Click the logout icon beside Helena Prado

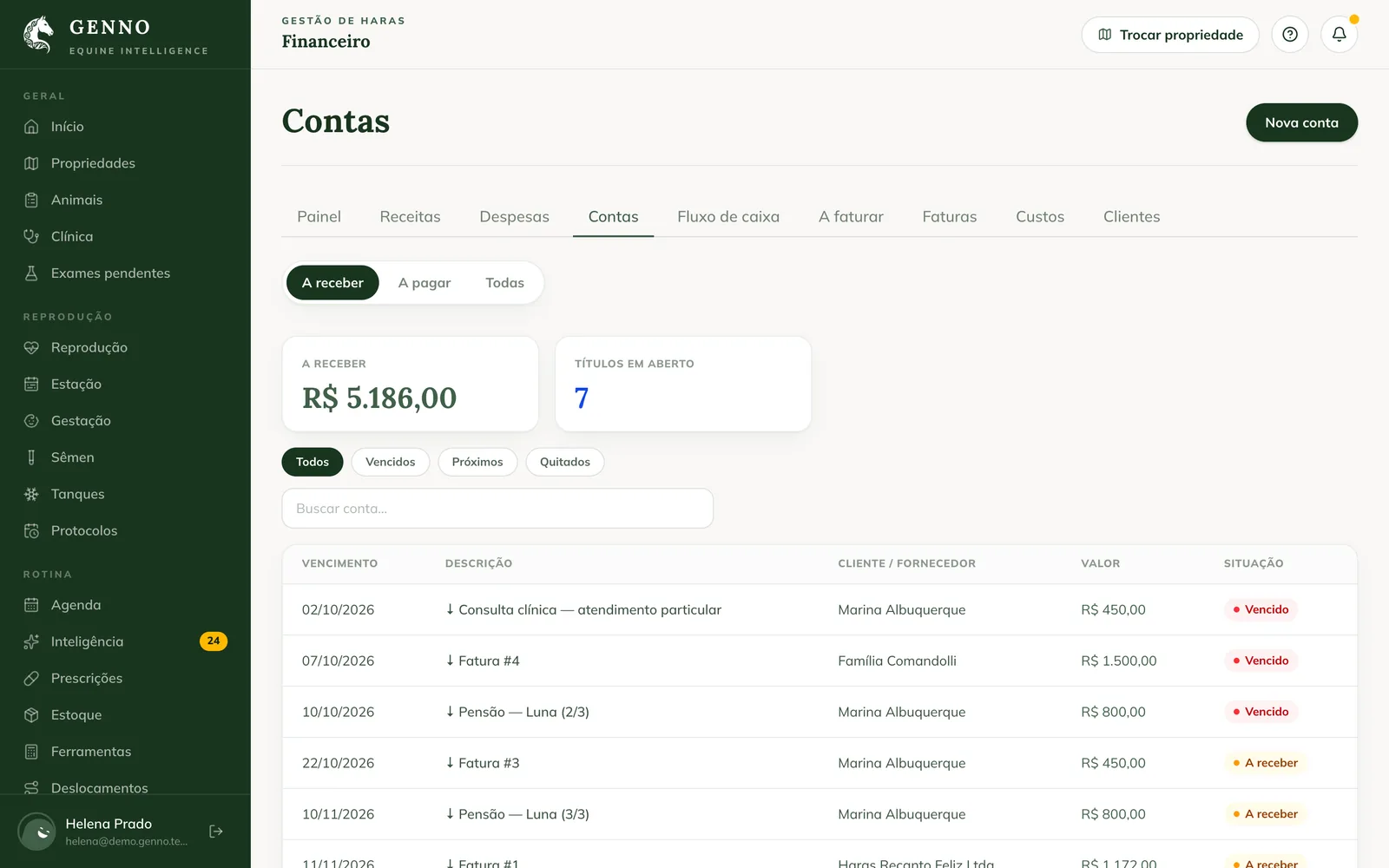coord(216,832)
